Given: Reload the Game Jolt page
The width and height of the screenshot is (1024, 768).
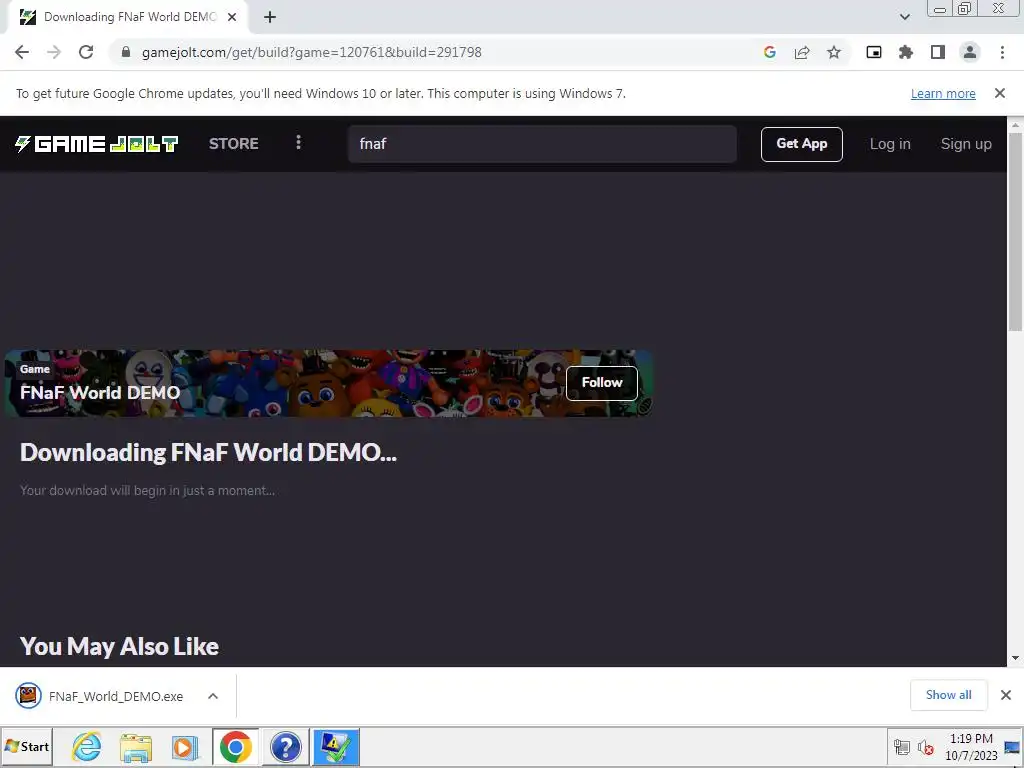Looking at the screenshot, I should point(86,52).
